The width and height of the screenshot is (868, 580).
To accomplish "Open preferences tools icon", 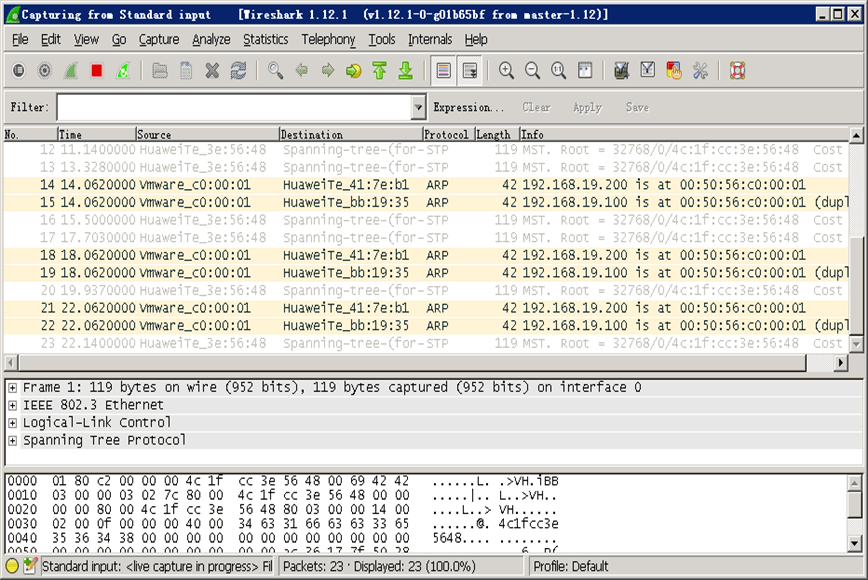I will [x=700, y=71].
